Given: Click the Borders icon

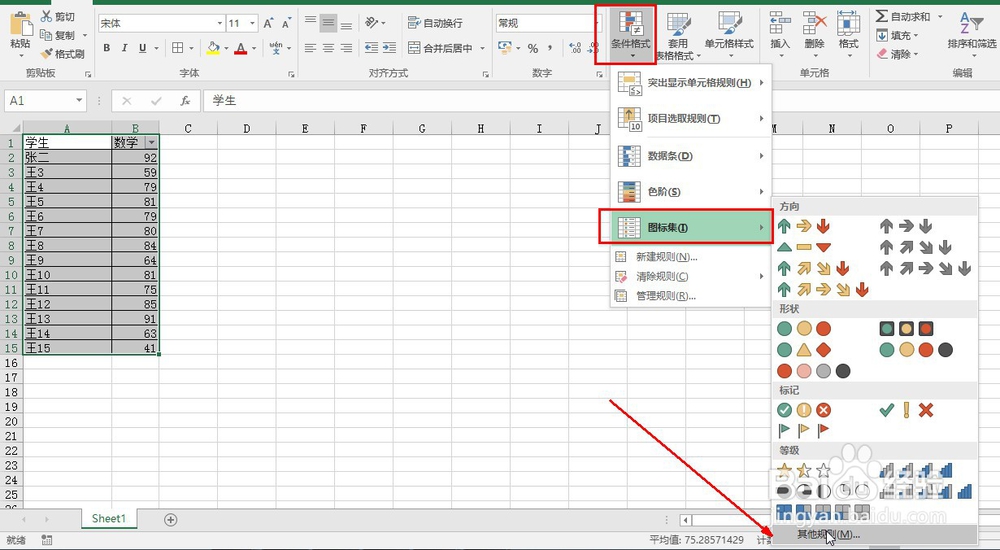Looking at the screenshot, I should 178,48.
